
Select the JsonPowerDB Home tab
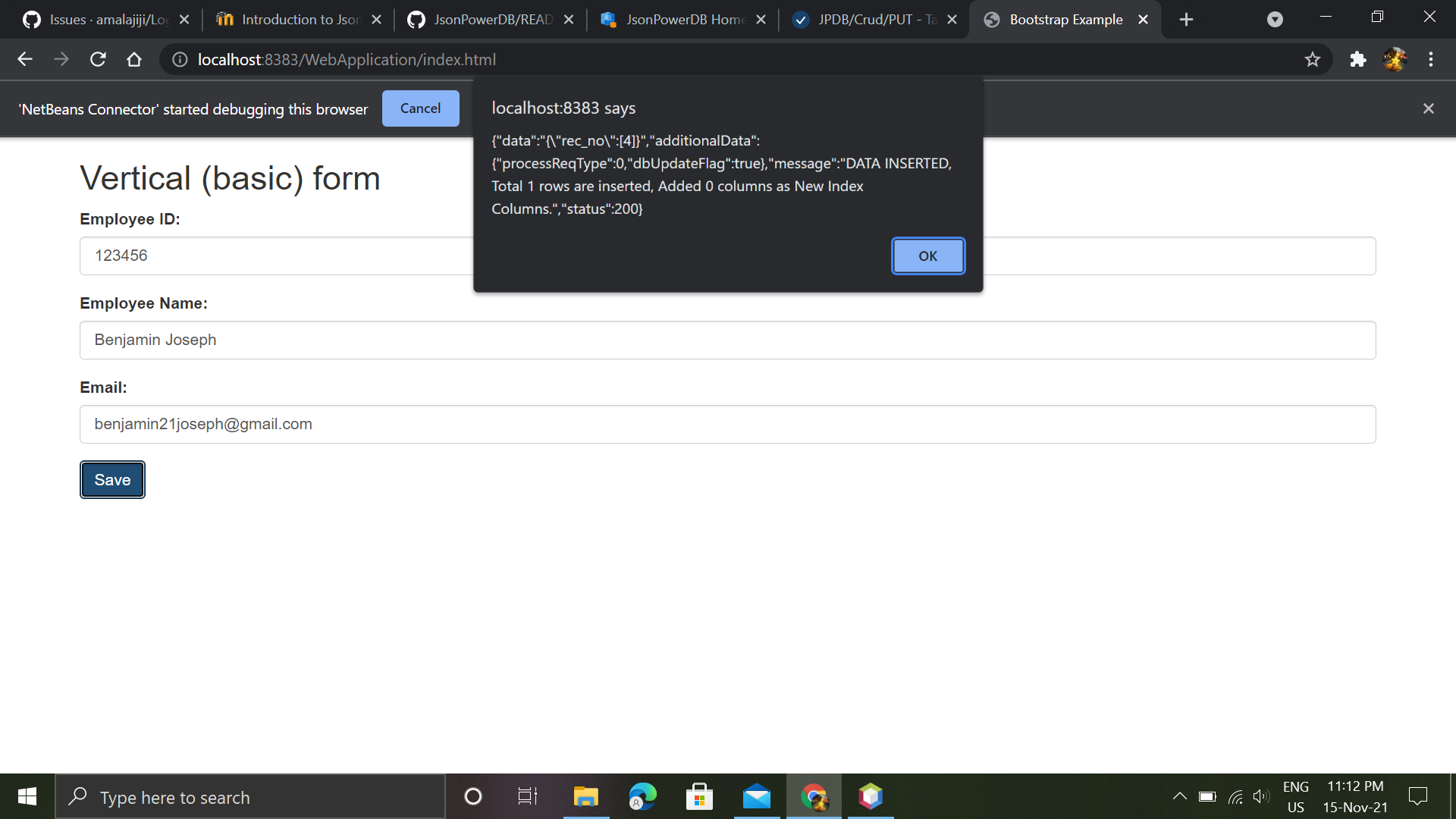(681, 19)
